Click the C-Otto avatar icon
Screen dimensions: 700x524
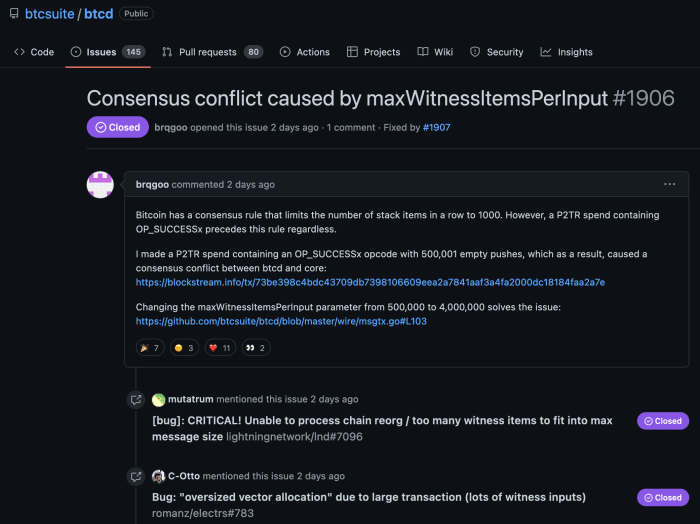[x=158, y=476]
